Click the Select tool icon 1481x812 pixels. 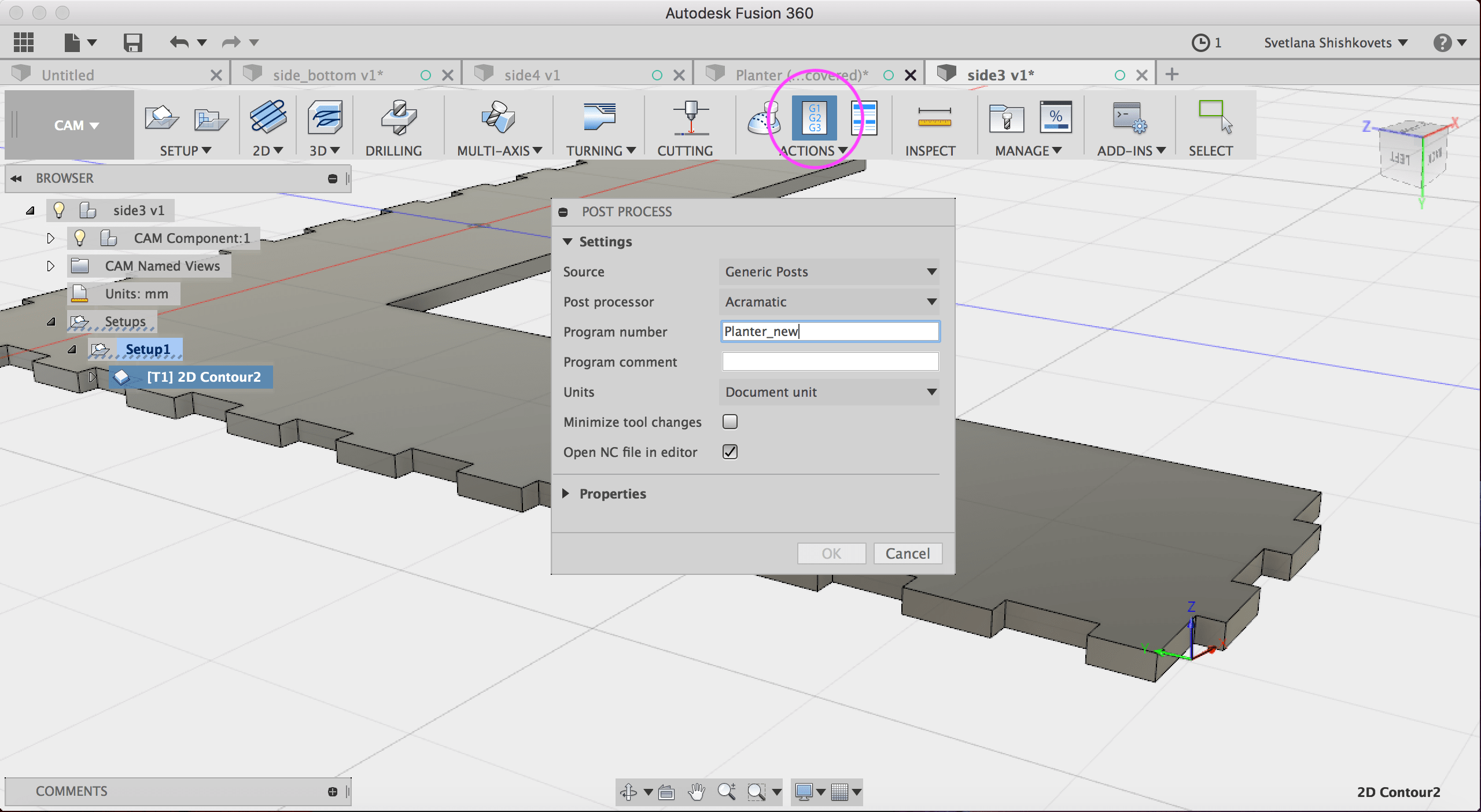coord(1215,117)
